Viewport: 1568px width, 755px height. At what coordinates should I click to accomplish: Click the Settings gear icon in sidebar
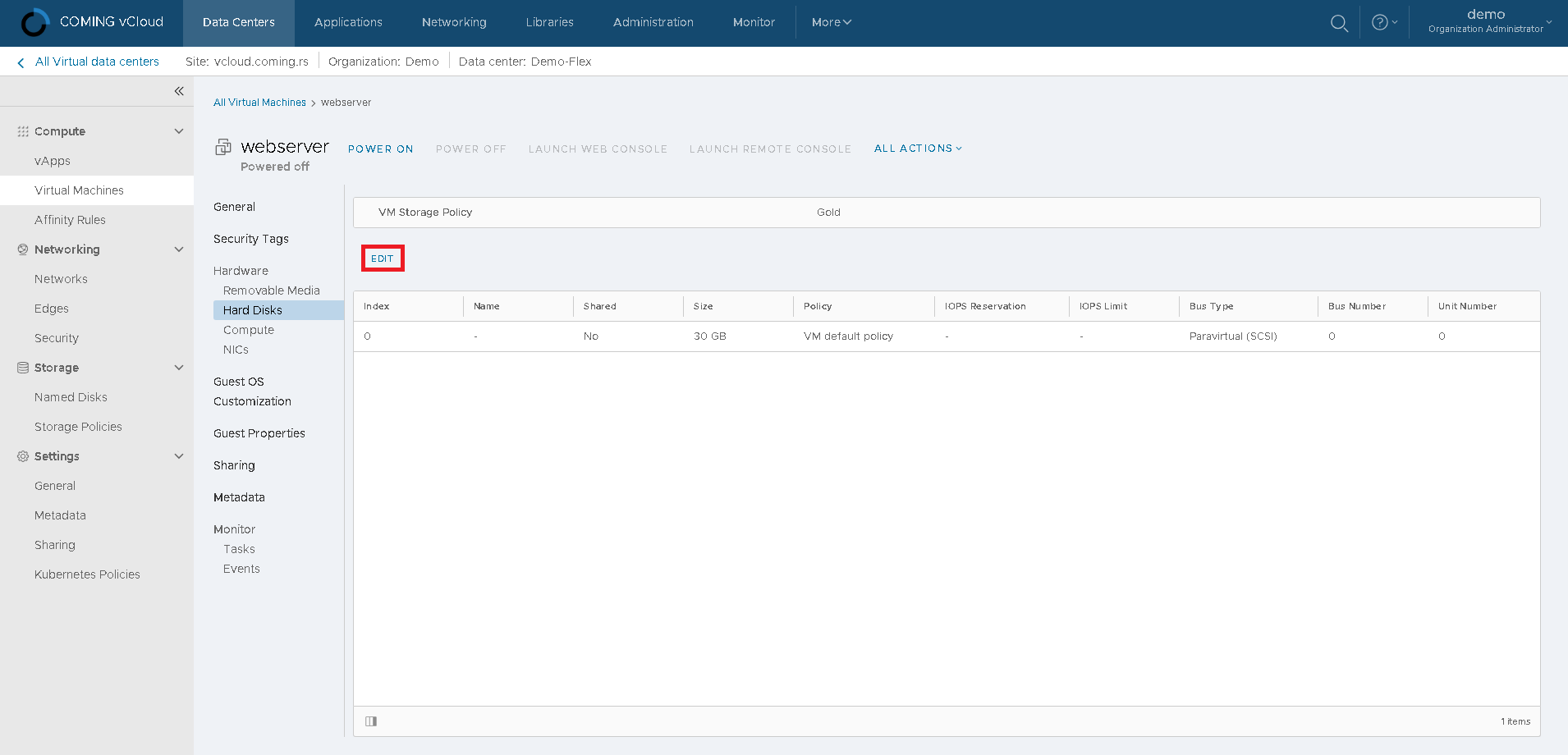23,456
